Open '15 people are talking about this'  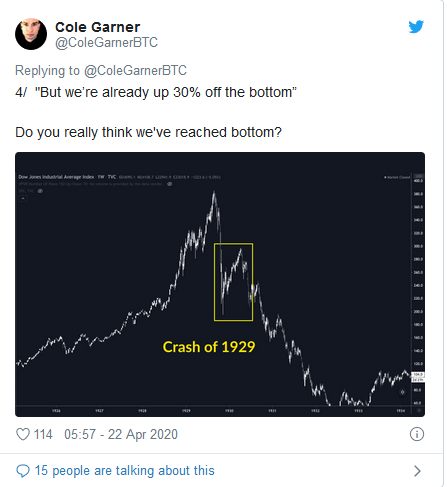[125, 471]
